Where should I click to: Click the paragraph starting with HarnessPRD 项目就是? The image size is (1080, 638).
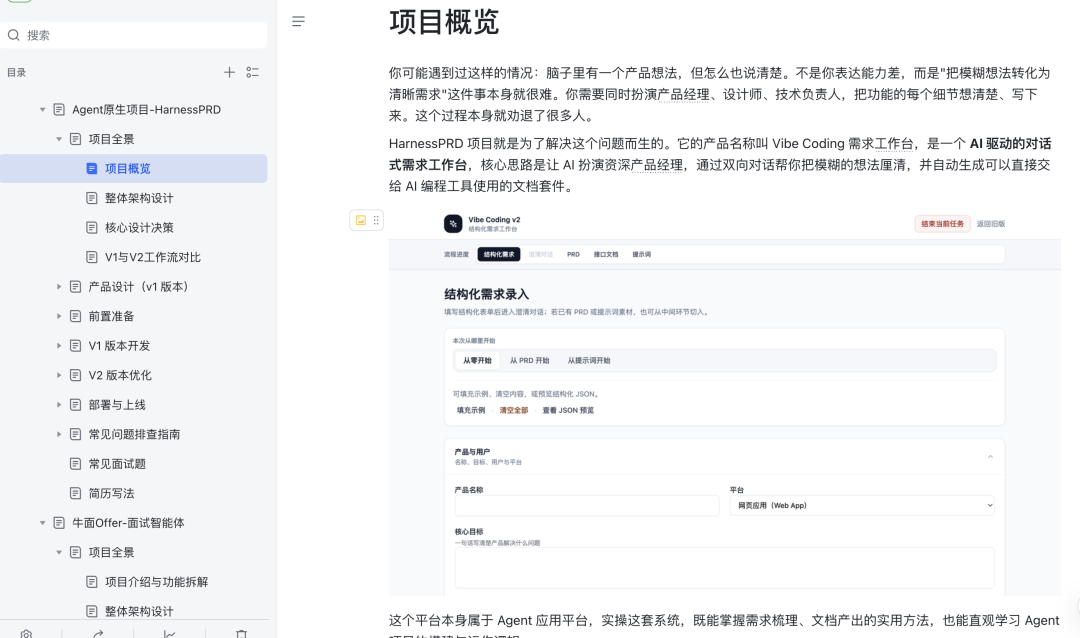click(x=720, y=165)
